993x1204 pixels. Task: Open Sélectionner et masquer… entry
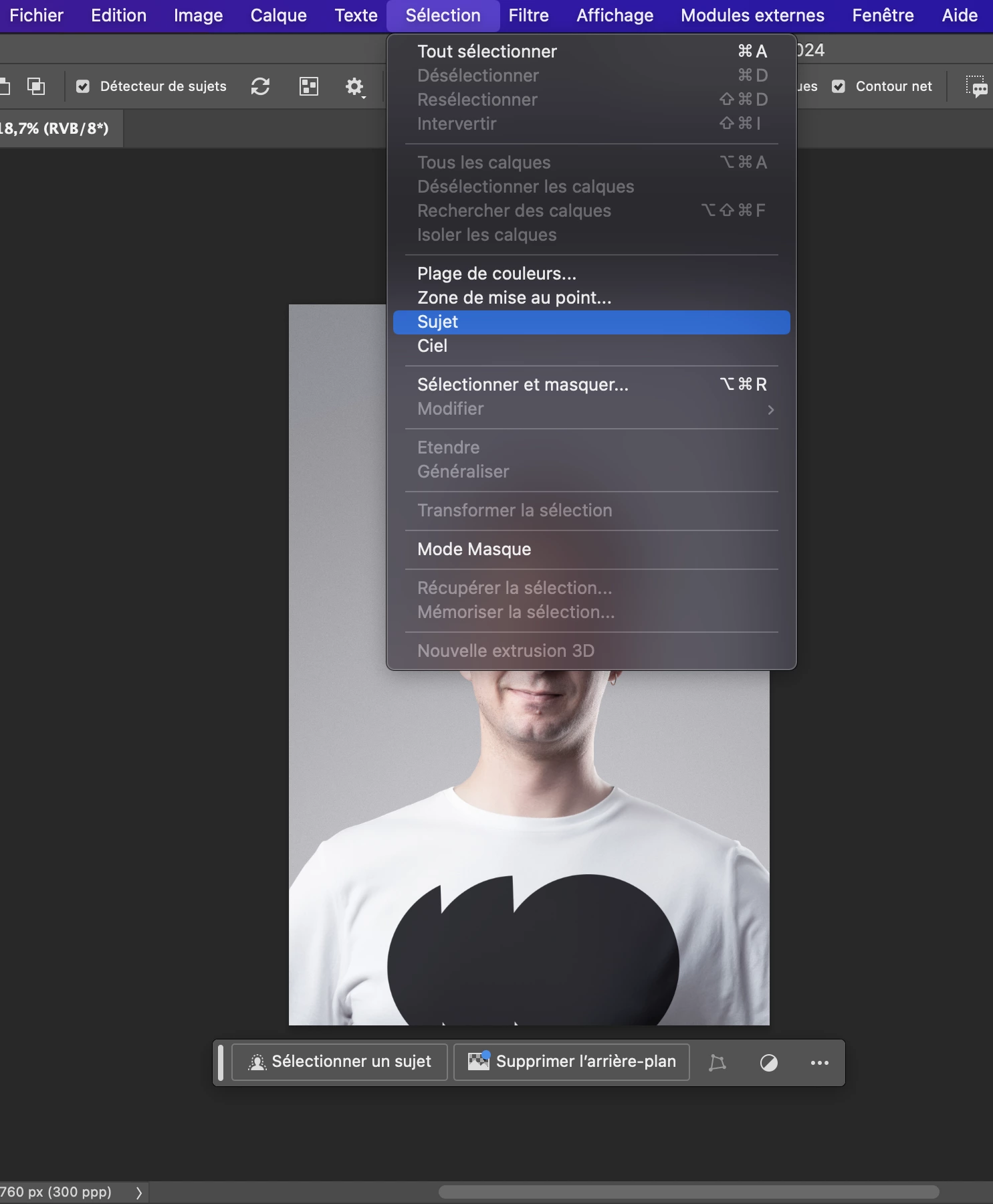click(591, 385)
